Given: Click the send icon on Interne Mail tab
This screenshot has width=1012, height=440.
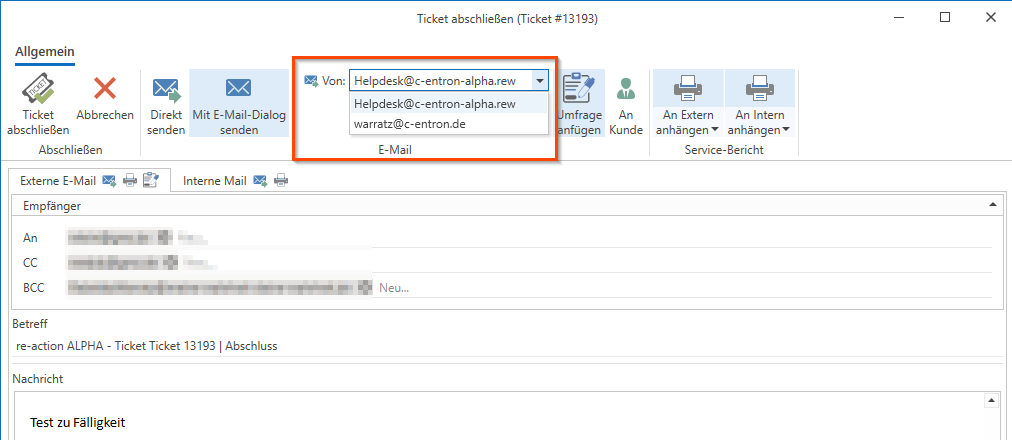Looking at the screenshot, I should click(259, 181).
